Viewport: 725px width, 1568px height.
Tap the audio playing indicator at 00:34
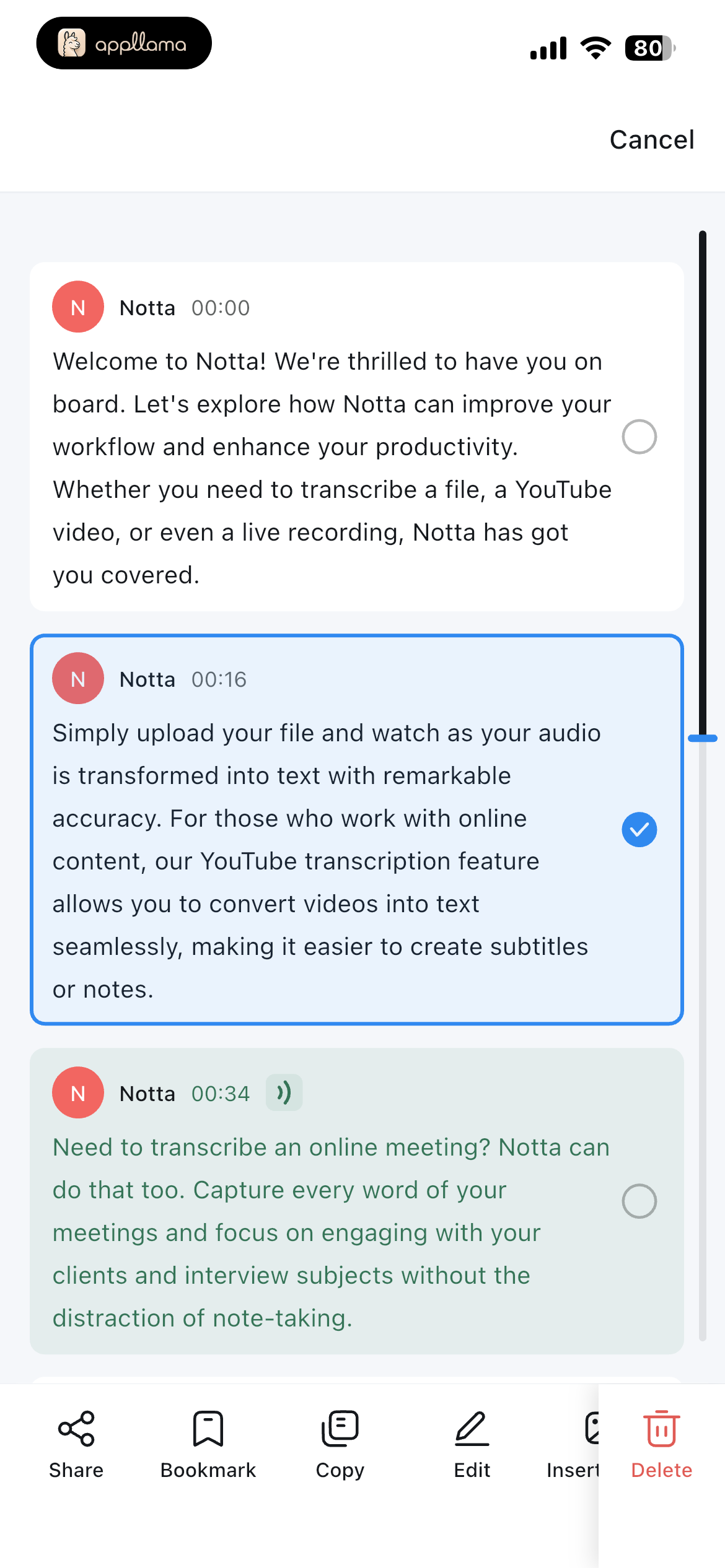coord(284,1093)
